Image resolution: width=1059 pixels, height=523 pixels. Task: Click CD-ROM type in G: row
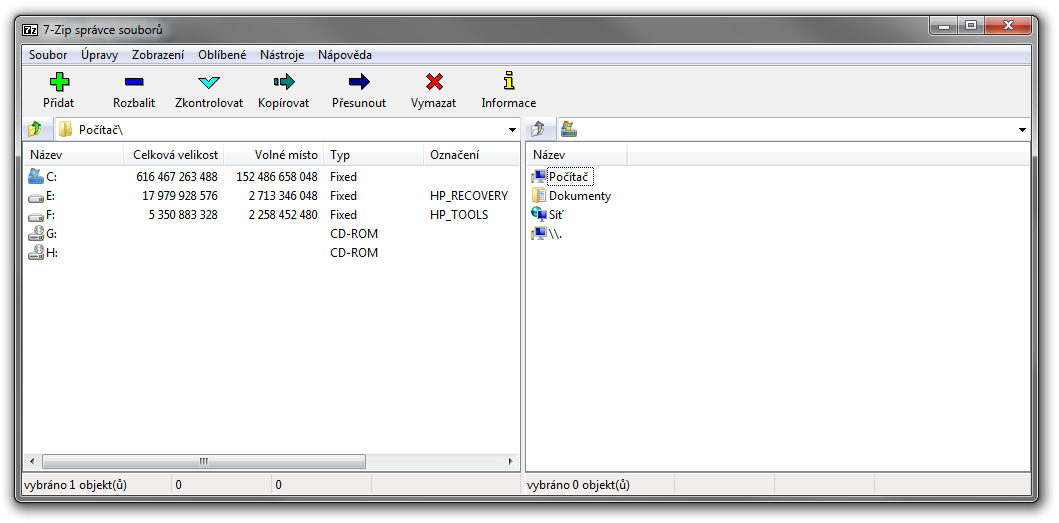(354, 234)
